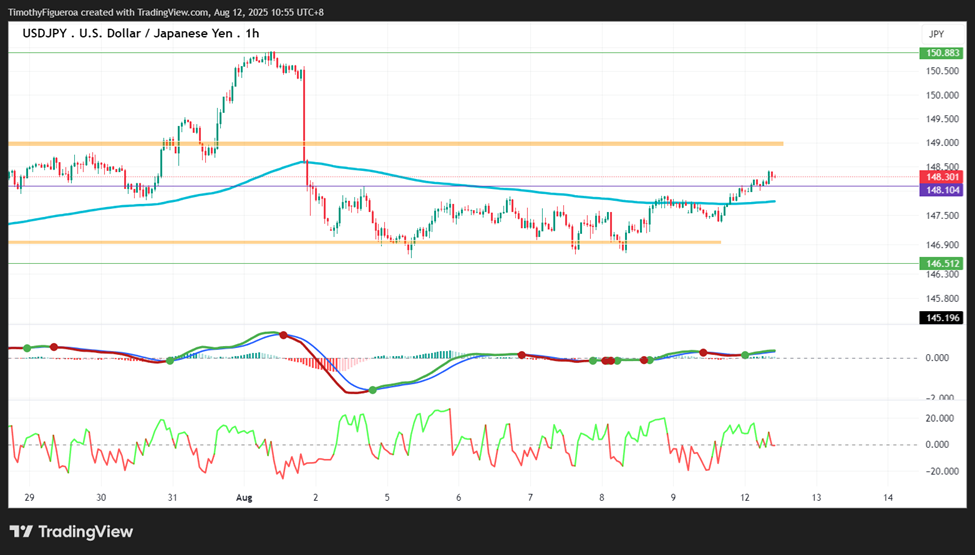Click the 30 date label on time axis
Viewport: 975px width, 555px height.
click(101, 497)
